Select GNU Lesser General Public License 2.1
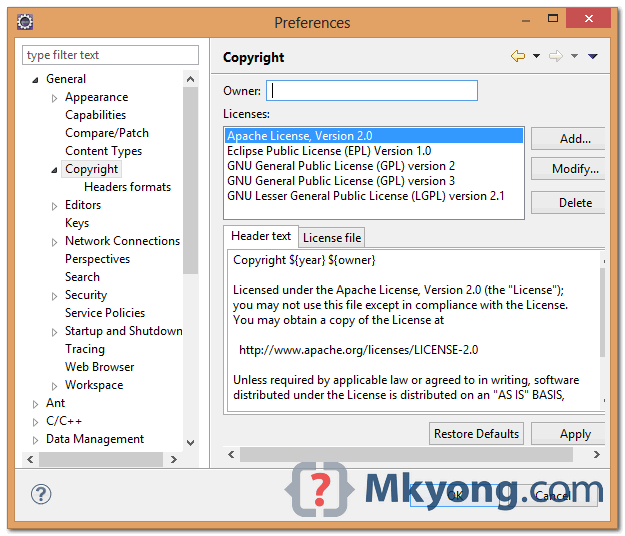 pos(373,196)
